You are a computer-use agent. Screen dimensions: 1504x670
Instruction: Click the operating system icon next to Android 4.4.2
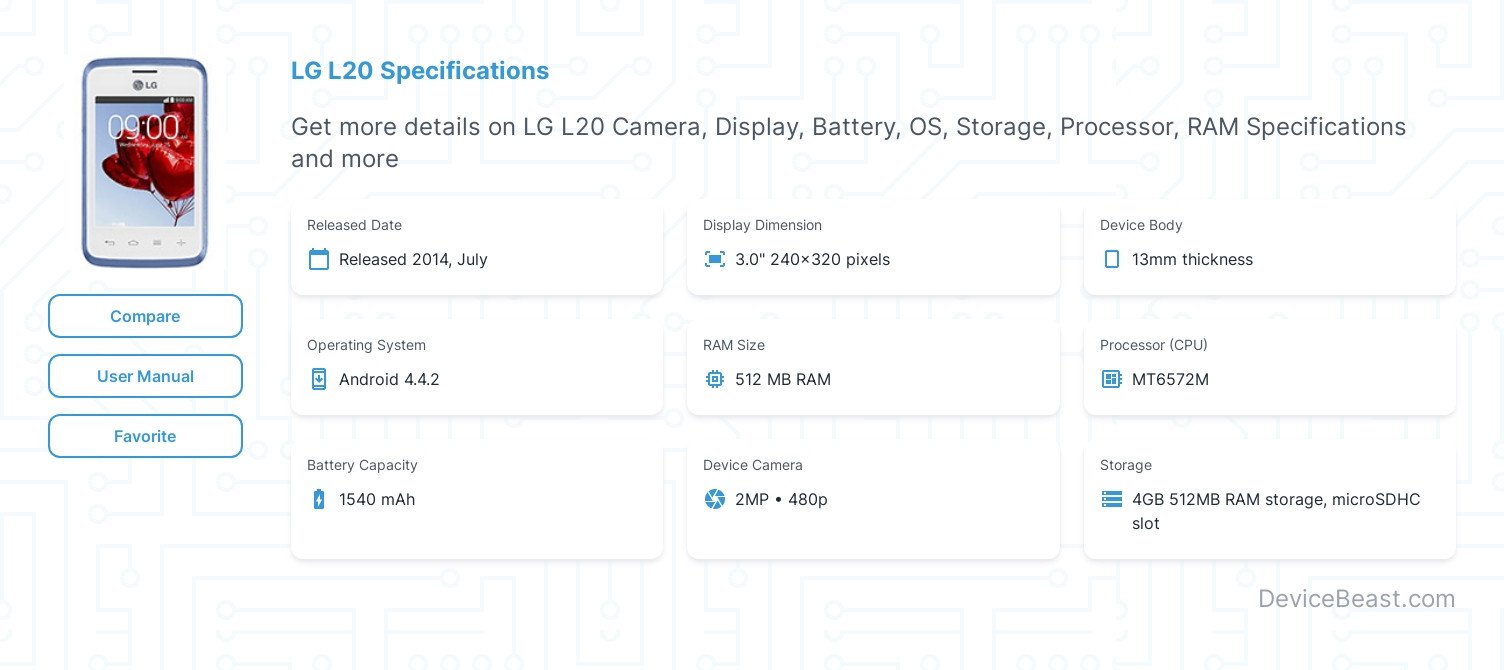(319, 380)
